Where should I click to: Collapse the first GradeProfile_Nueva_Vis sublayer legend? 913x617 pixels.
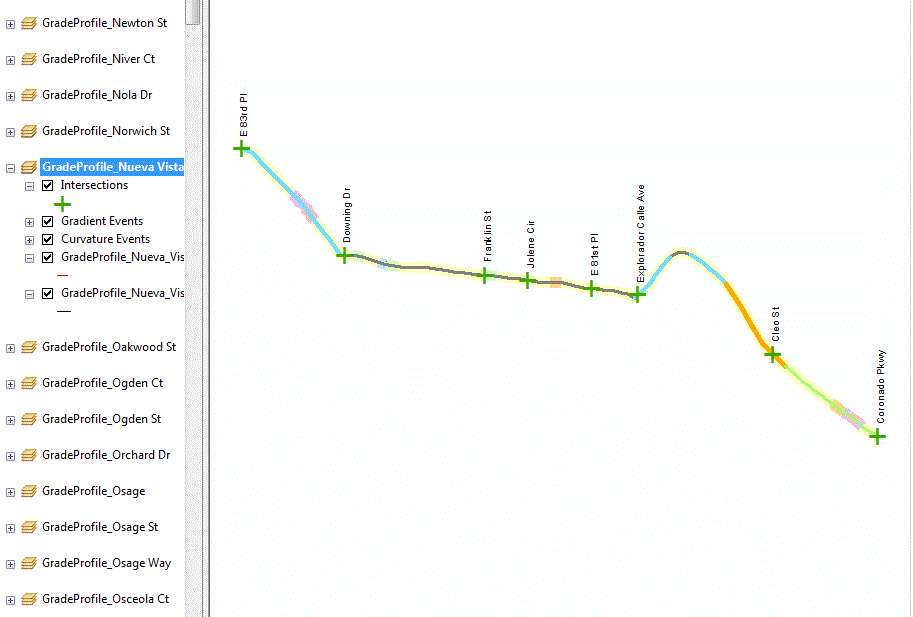pyautogui.click(x=29, y=258)
